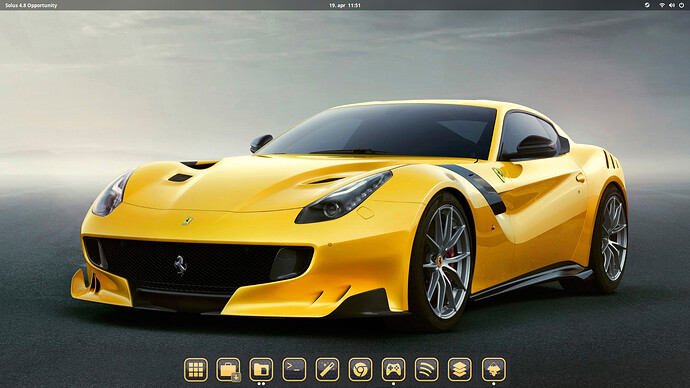Open the magic wand tweak tool
The height and width of the screenshot is (388, 690).
(x=327, y=369)
